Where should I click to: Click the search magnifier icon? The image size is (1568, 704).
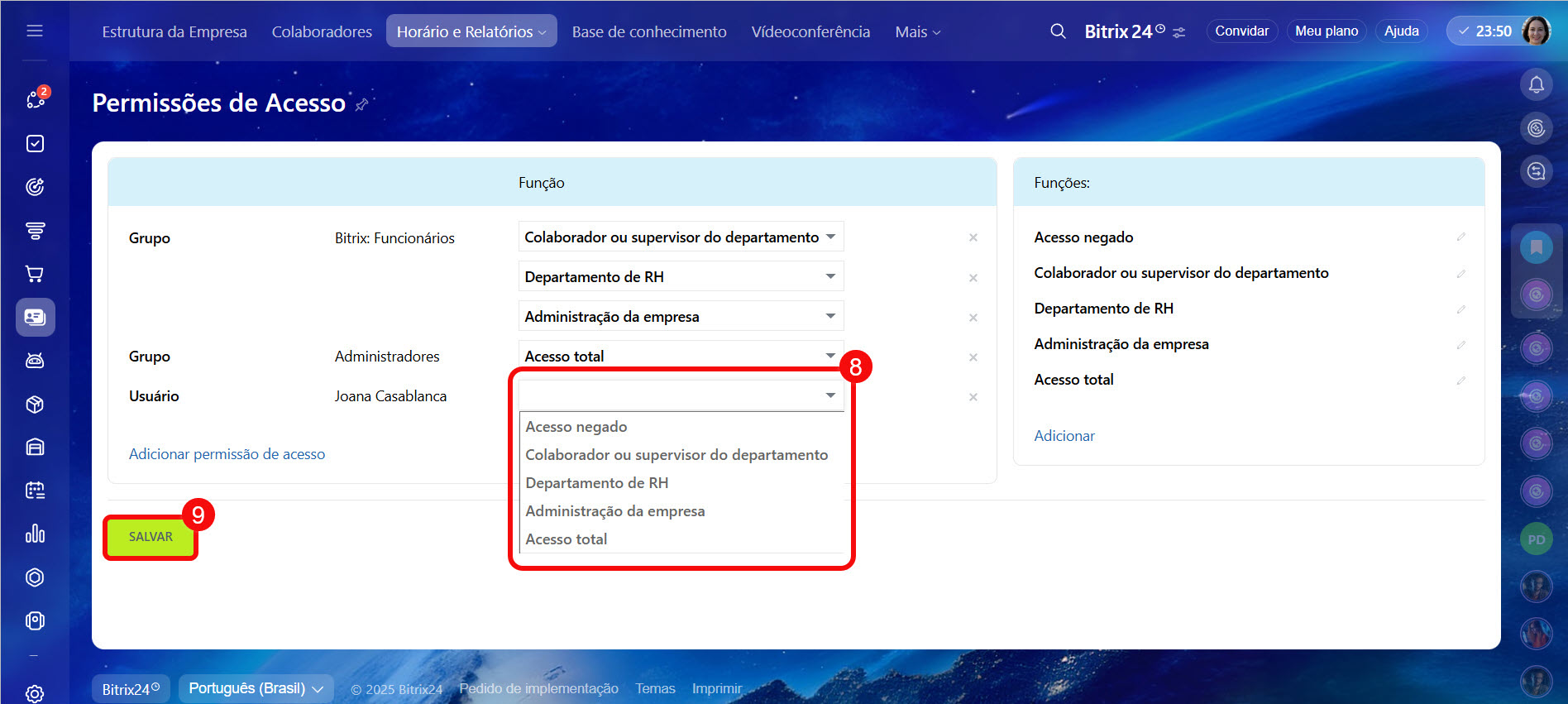coord(1058,31)
